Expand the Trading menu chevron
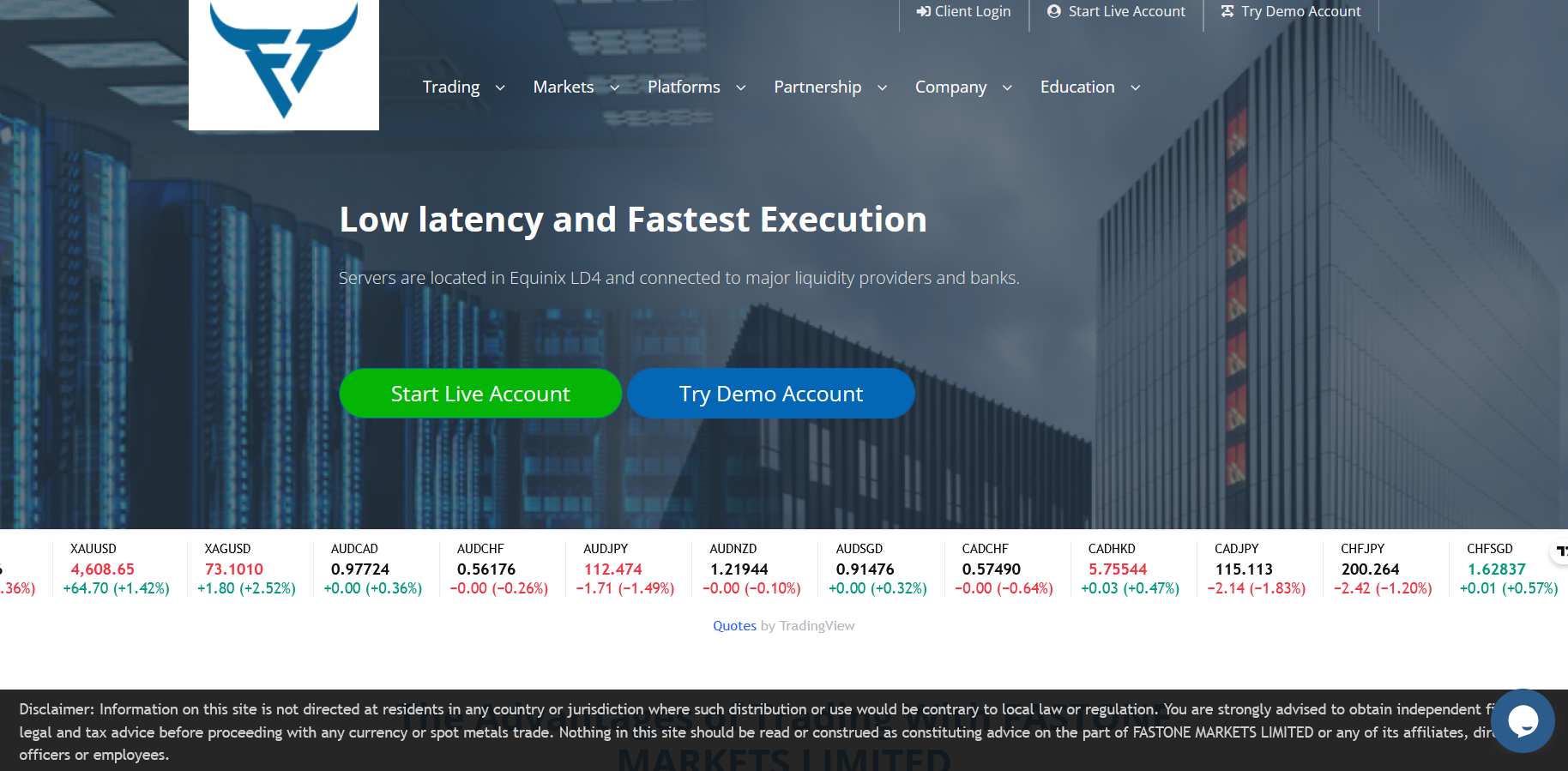 (500, 87)
